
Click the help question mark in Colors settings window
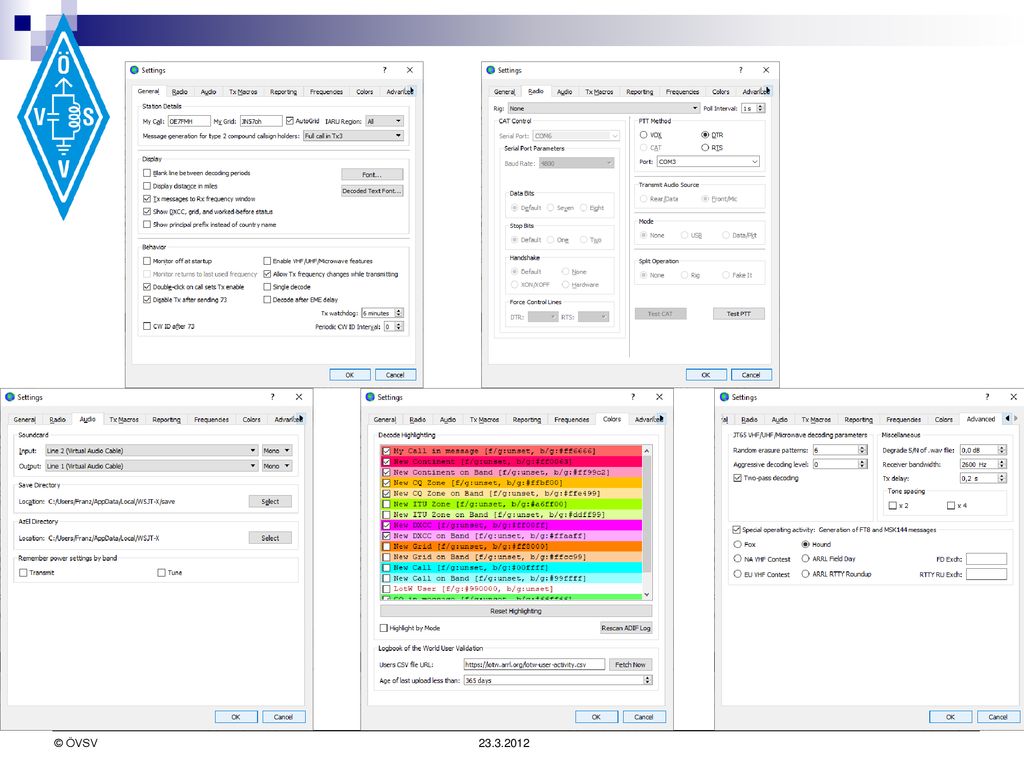click(632, 397)
